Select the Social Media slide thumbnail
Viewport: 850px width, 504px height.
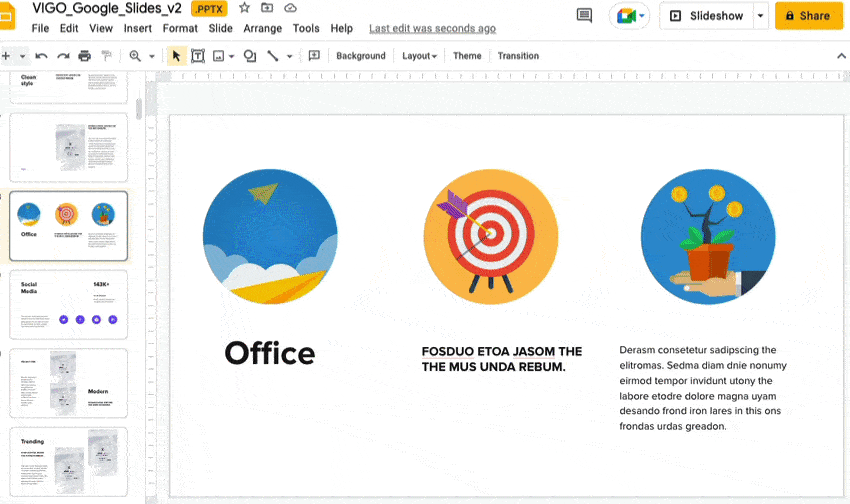[69, 304]
